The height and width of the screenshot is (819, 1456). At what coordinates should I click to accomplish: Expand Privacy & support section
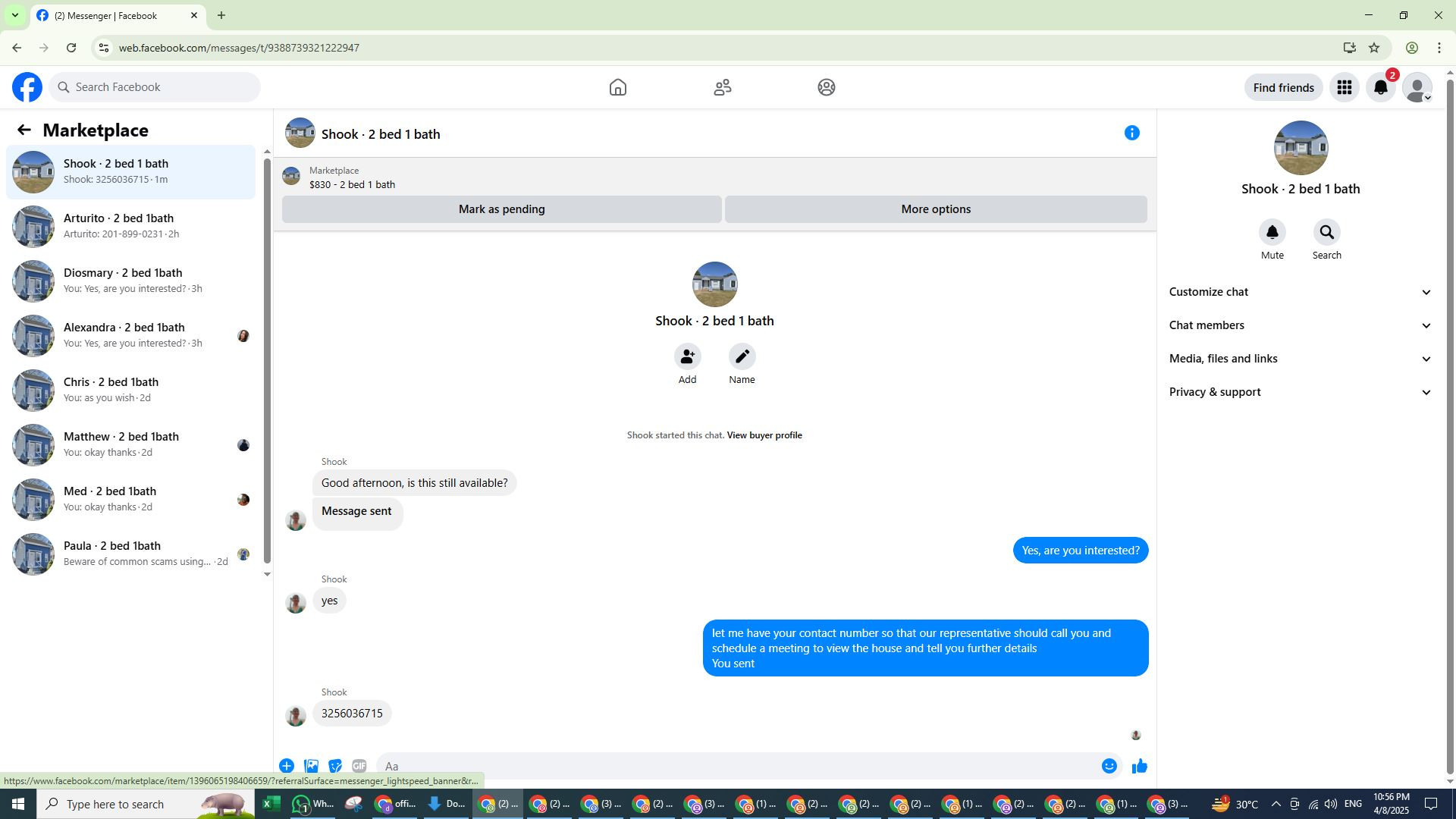(x=1300, y=392)
